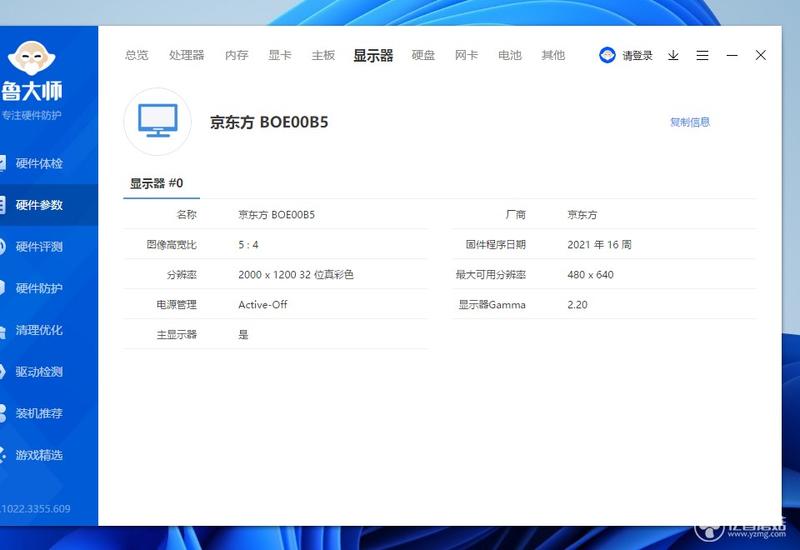Go to the 其他 tab
The image size is (800, 550).
point(553,55)
